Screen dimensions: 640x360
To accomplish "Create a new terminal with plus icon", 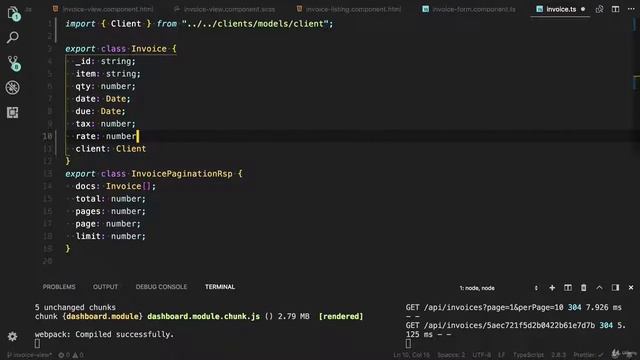I will (x=552, y=288).
